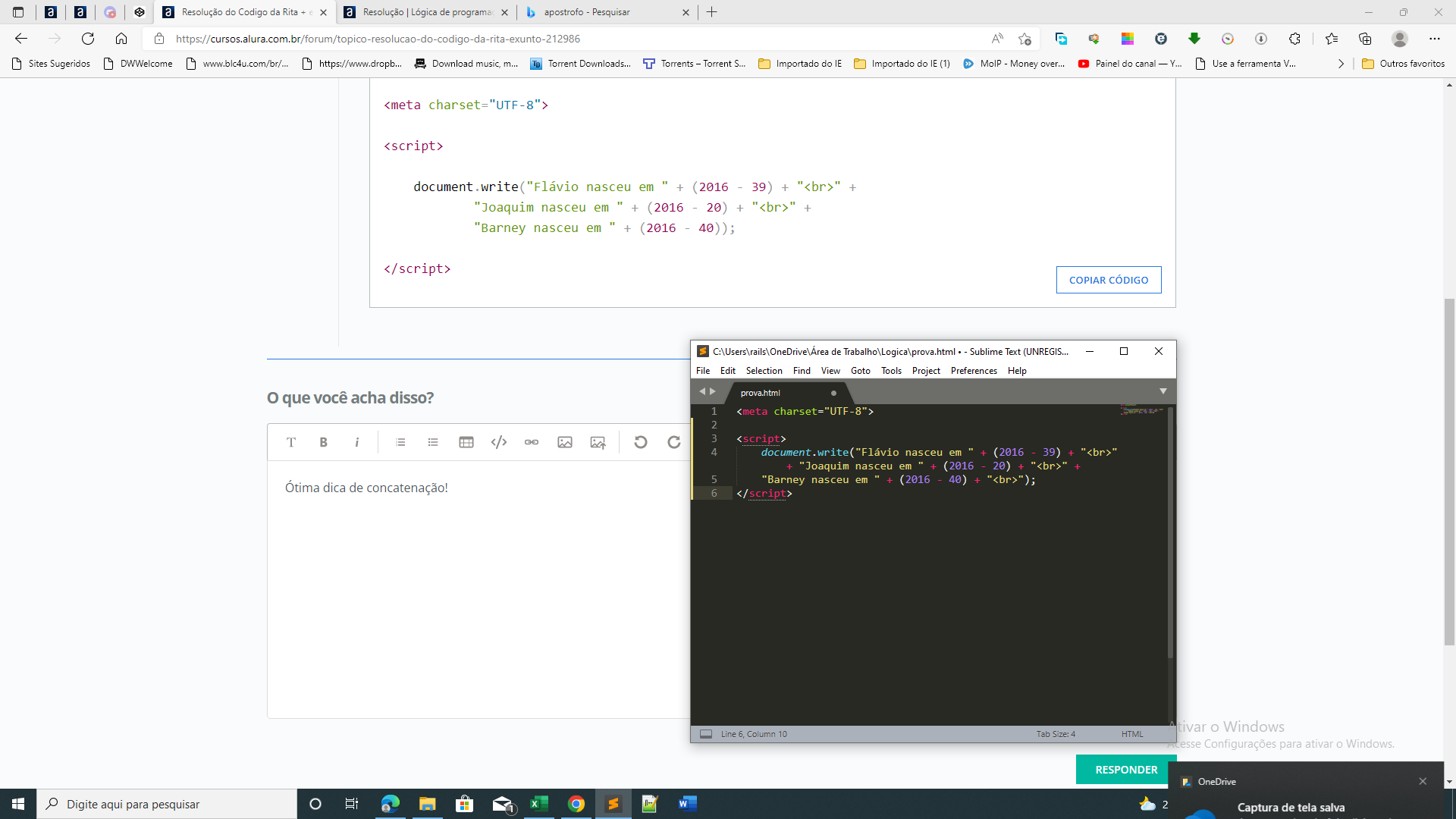
Task: Dismiss the OneDrive notification
Action: pyautogui.click(x=1423, y=781)
